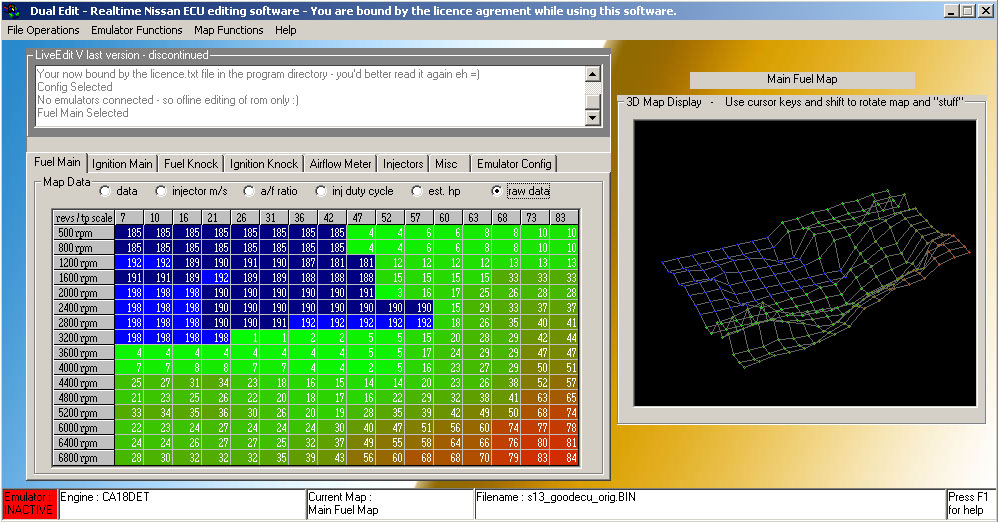Switch to the Fuel Main tab
Image resolution: width=998 pixels, height=522 pixels.
pos(57,162)
